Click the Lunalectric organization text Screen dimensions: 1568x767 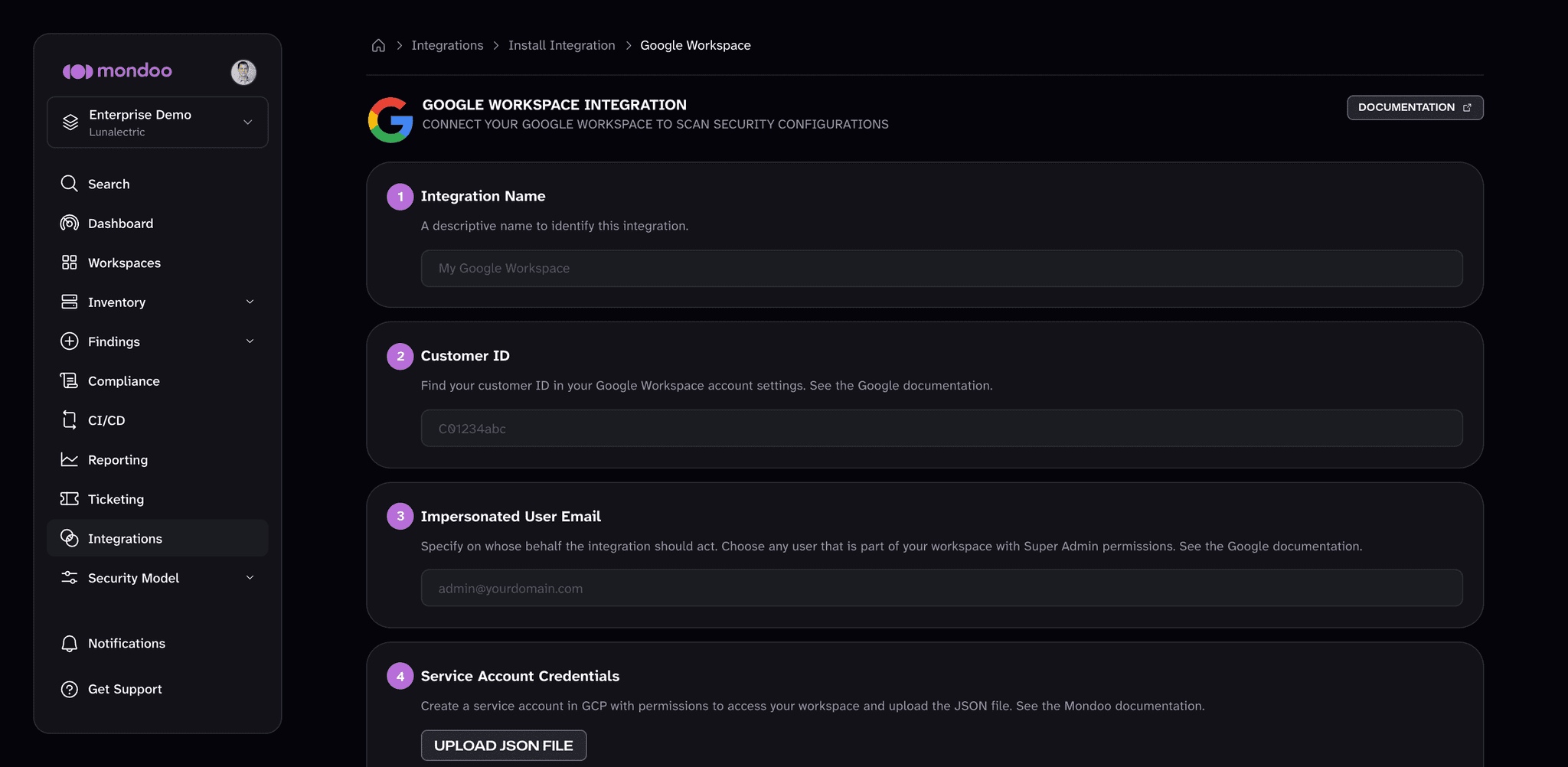[117, 132]
